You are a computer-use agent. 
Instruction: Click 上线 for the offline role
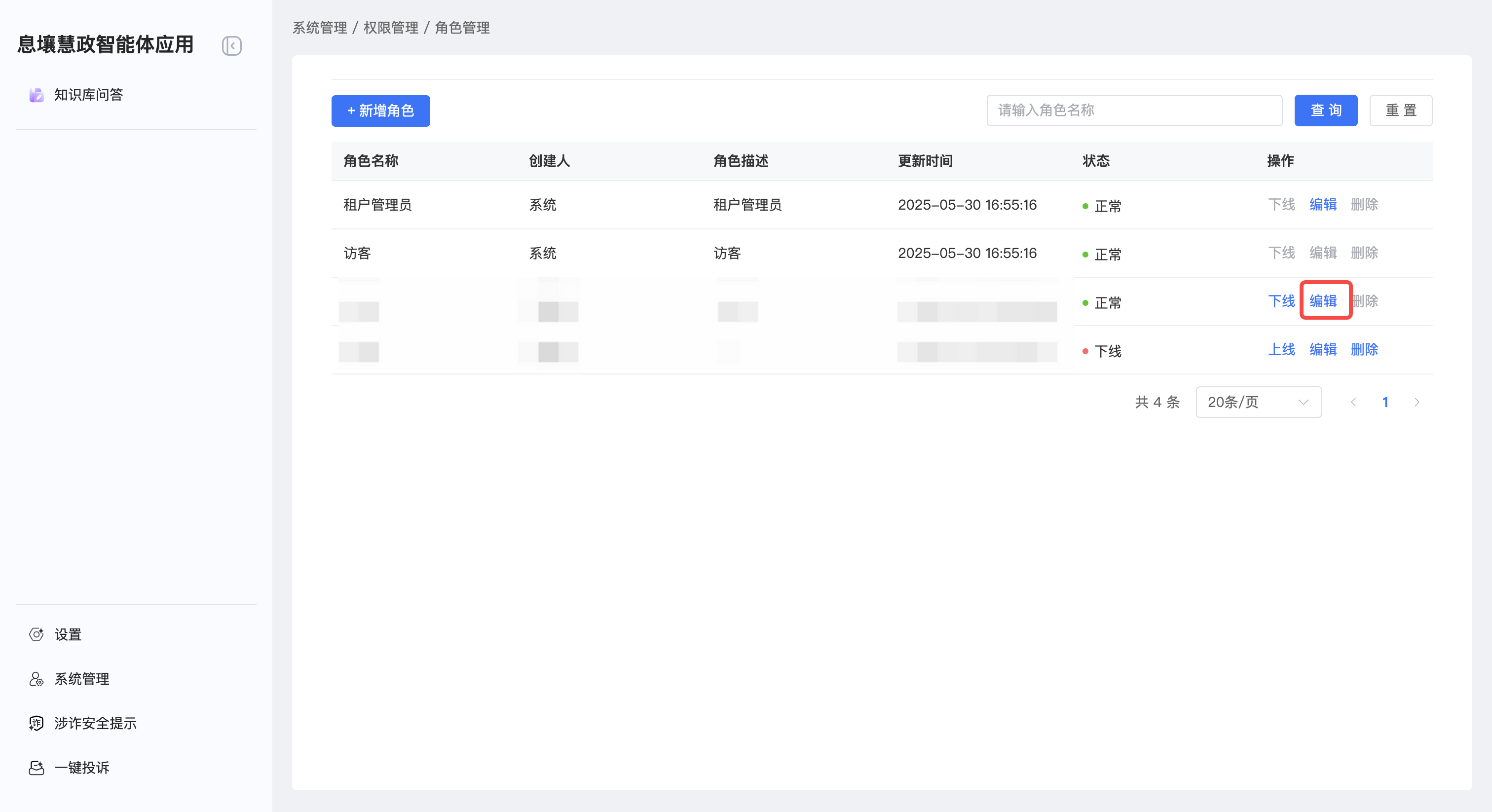click(1281, 349)
